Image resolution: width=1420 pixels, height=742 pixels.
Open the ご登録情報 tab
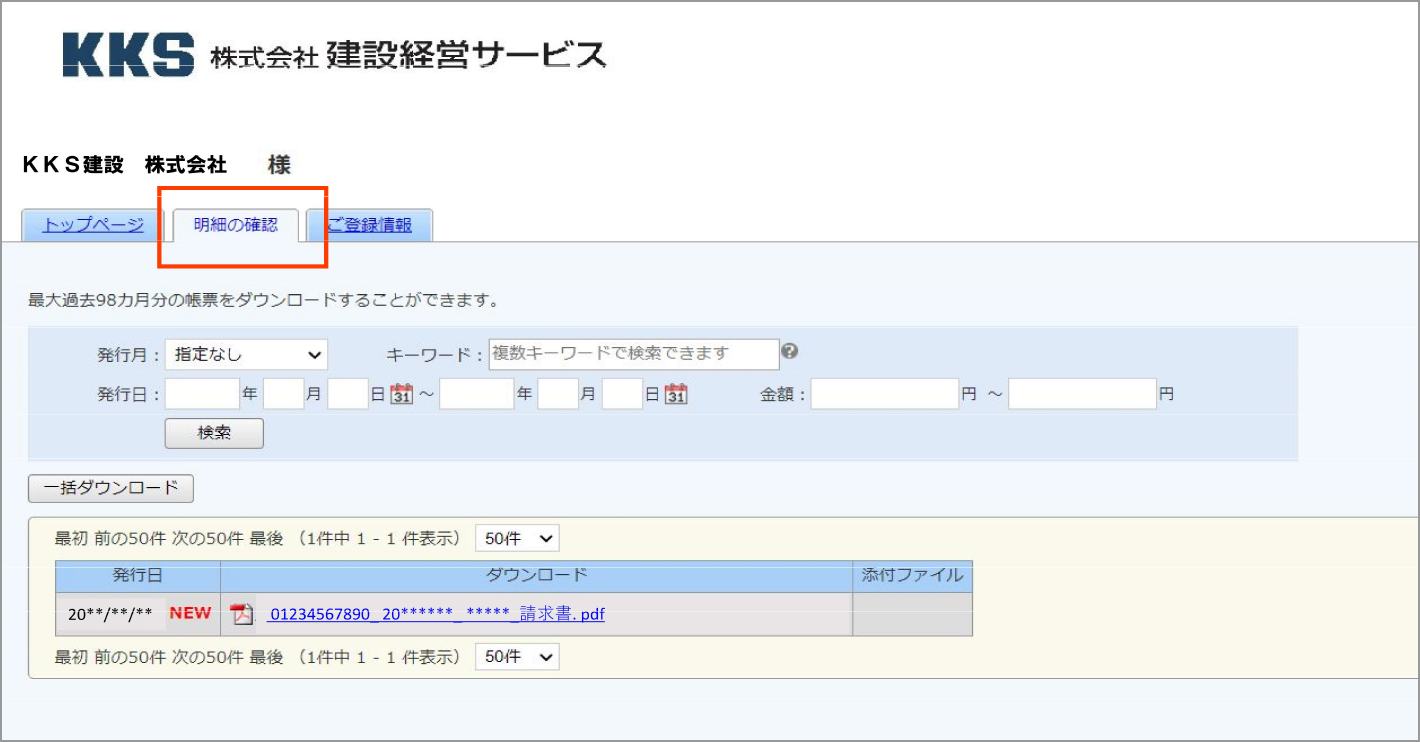[370, 225]
